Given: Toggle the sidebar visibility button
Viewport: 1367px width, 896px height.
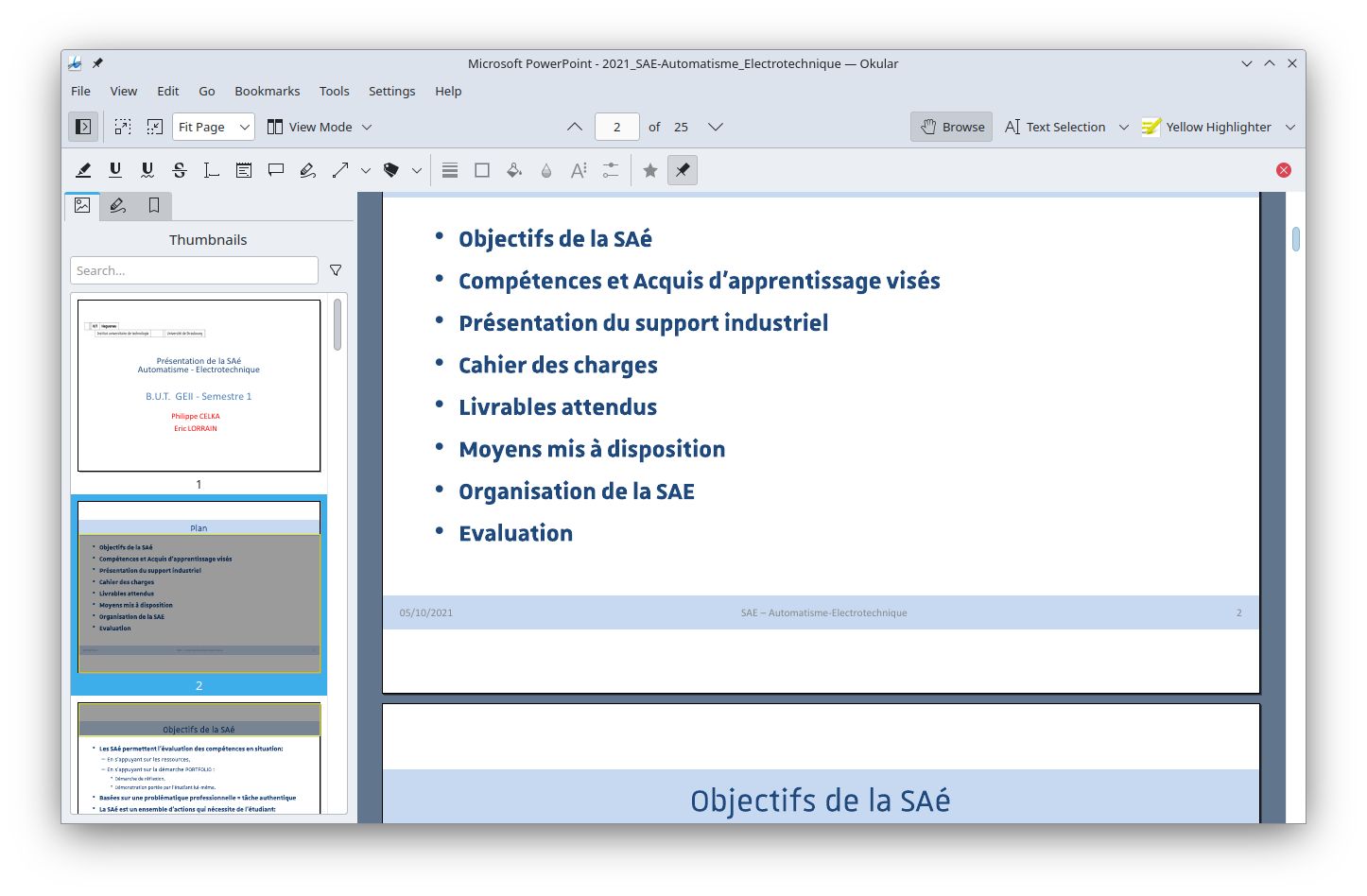Looking at the screenshot, I should coord(83,127).
